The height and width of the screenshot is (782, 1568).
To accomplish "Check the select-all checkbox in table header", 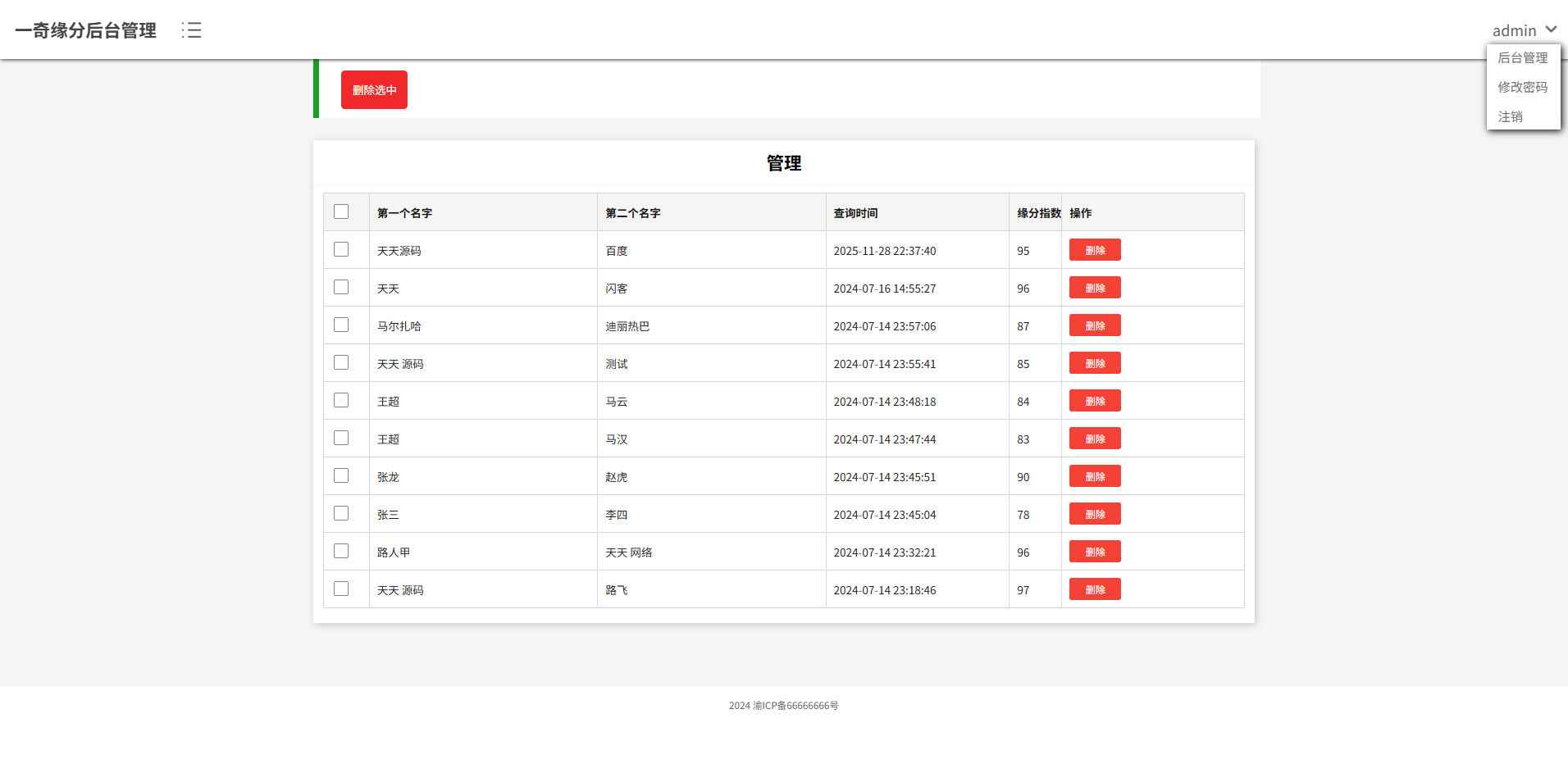I will pyautogui.click(x=341, y=211).
